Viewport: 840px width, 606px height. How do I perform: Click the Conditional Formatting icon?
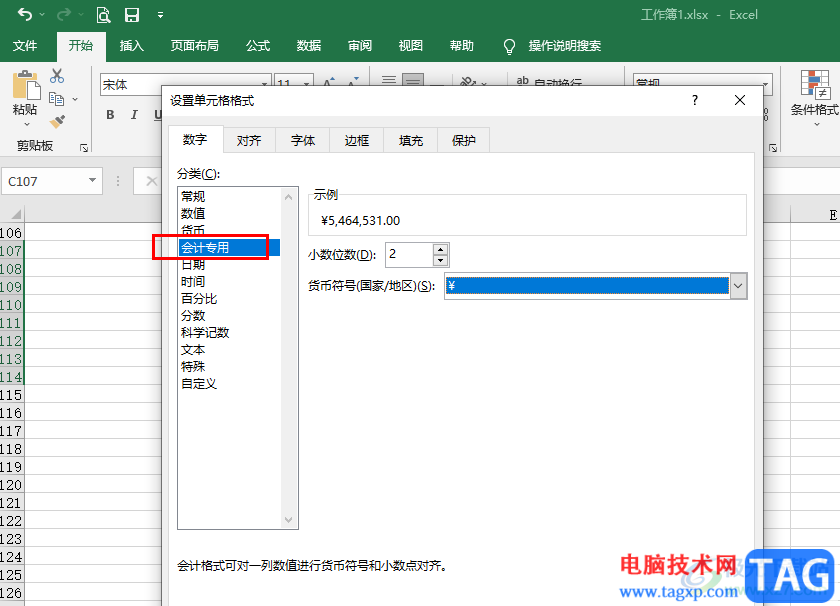(x=815, y=85)
